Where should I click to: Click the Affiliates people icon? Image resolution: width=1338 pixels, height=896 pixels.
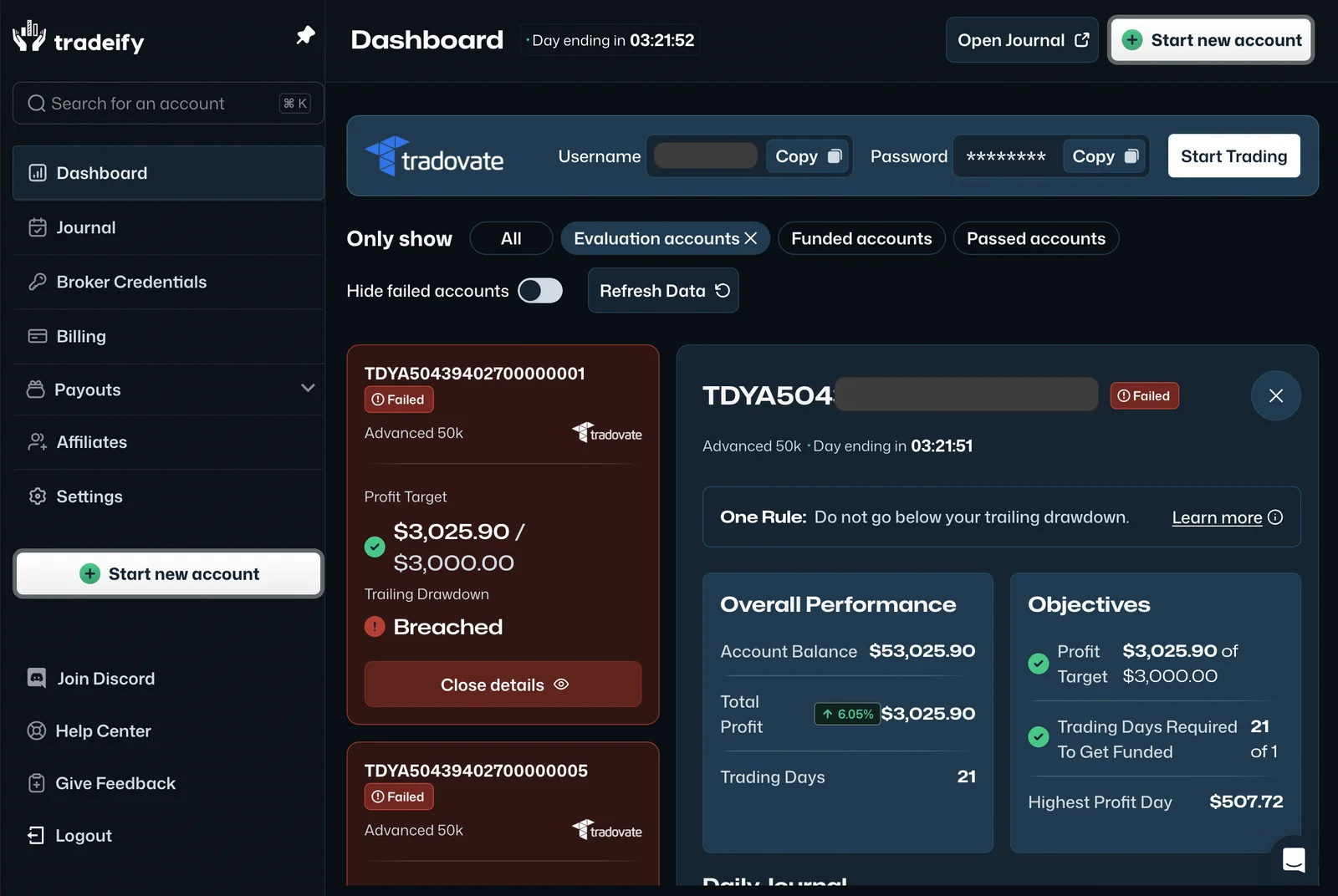(x=38, y=442)
